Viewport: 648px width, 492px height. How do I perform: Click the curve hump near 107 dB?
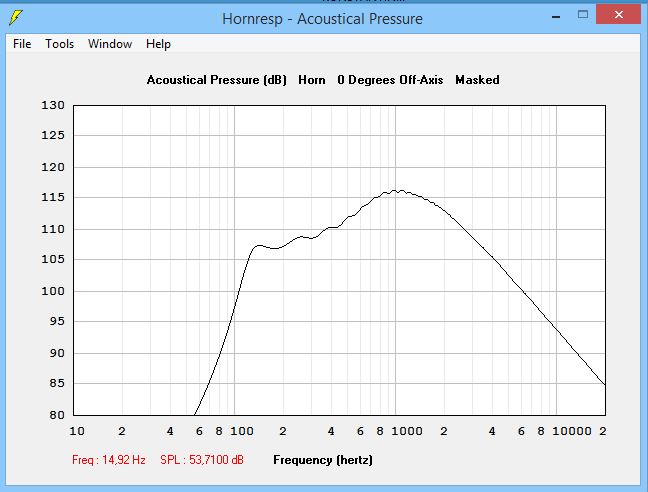pyautogui.click(x=258, y=246)
